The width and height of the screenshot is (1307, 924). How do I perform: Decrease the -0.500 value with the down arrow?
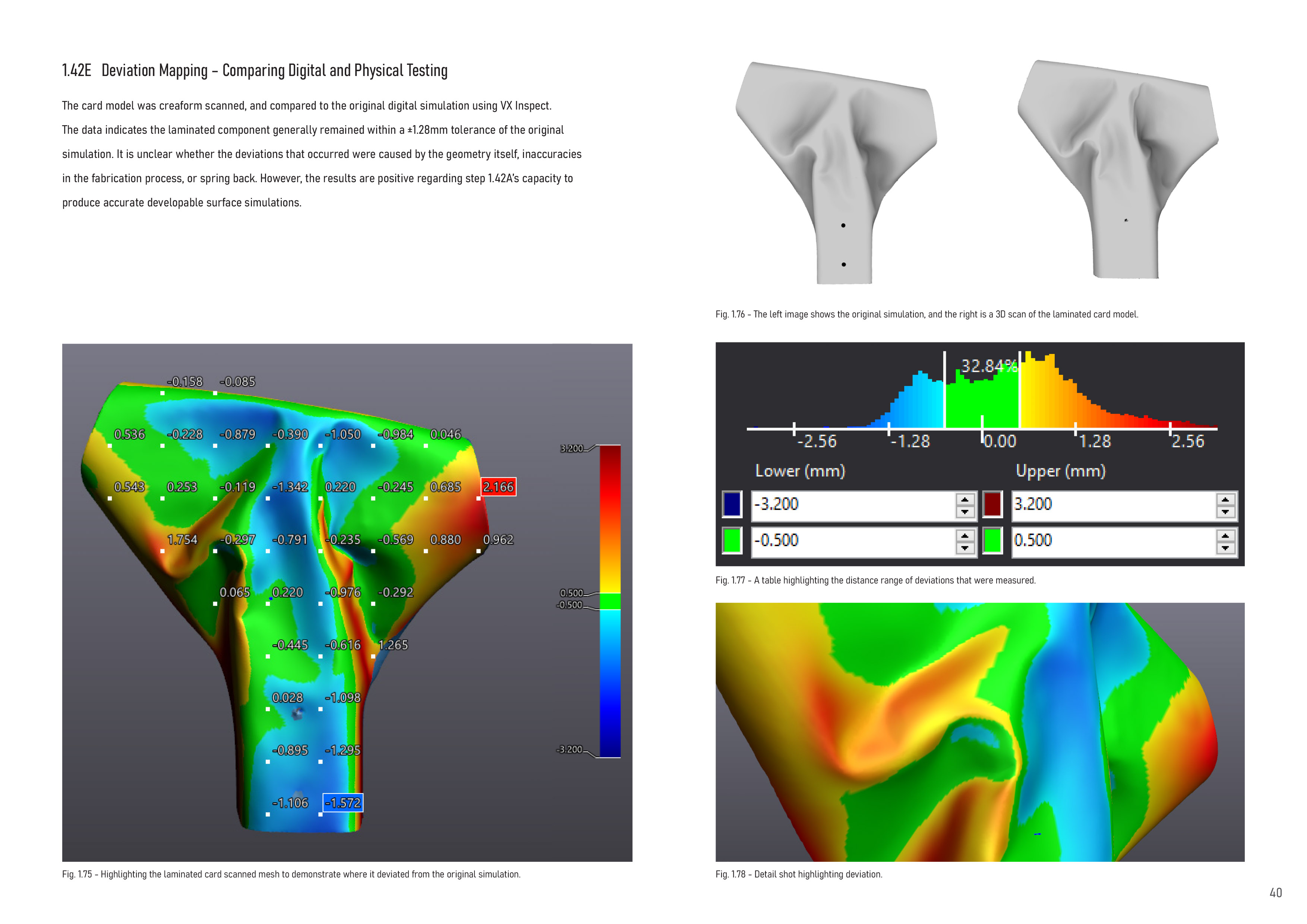(x=964, y=548)
